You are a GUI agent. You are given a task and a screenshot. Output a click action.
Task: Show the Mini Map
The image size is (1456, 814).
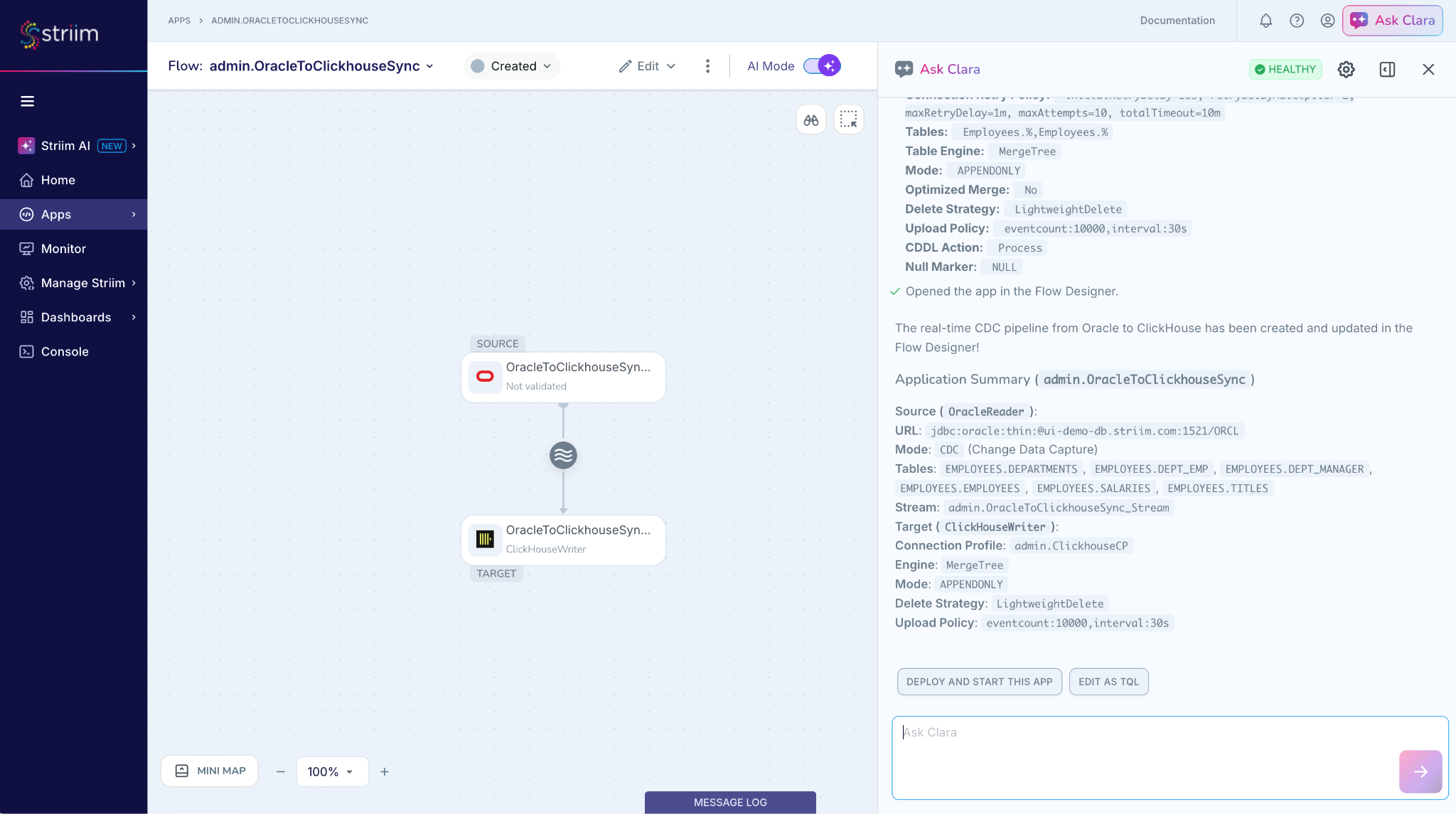(210, 771)
